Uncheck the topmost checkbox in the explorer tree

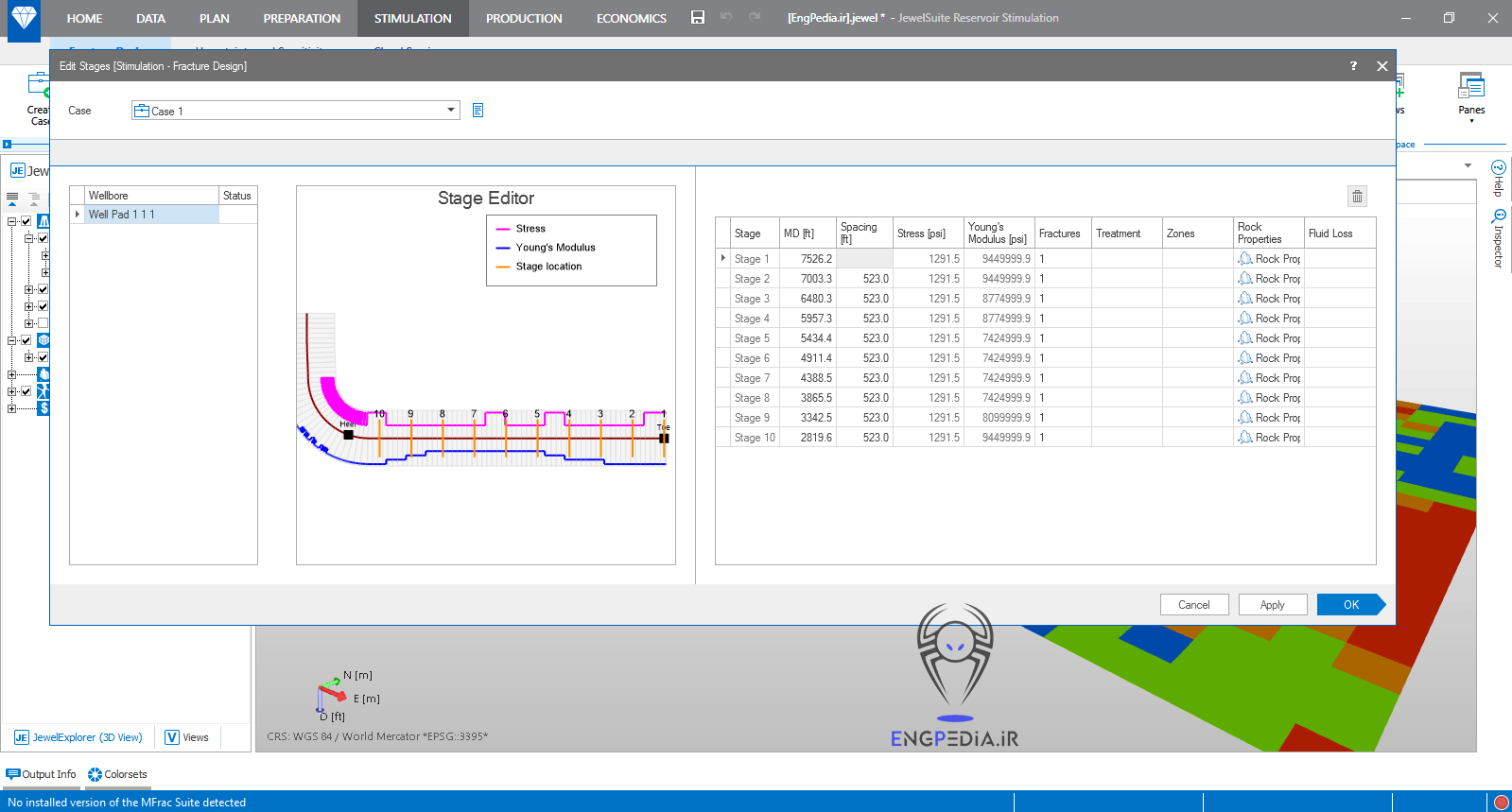point(26,221)
